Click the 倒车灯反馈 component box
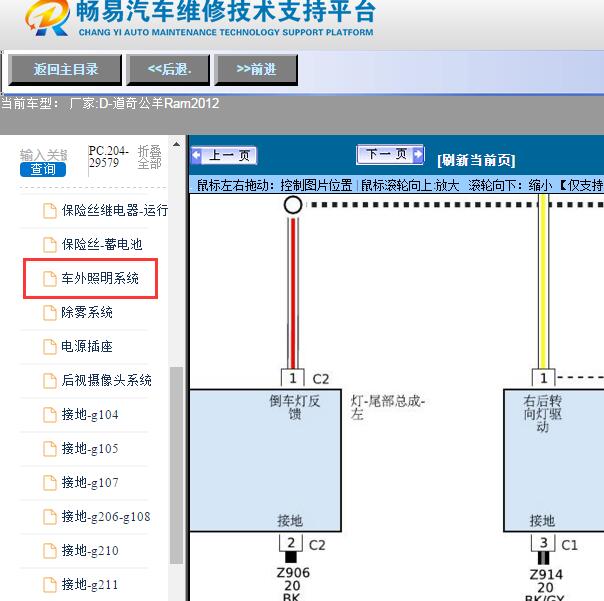This screenshot has width=604, height=601. pyautogui.click(x=265, y=460)
